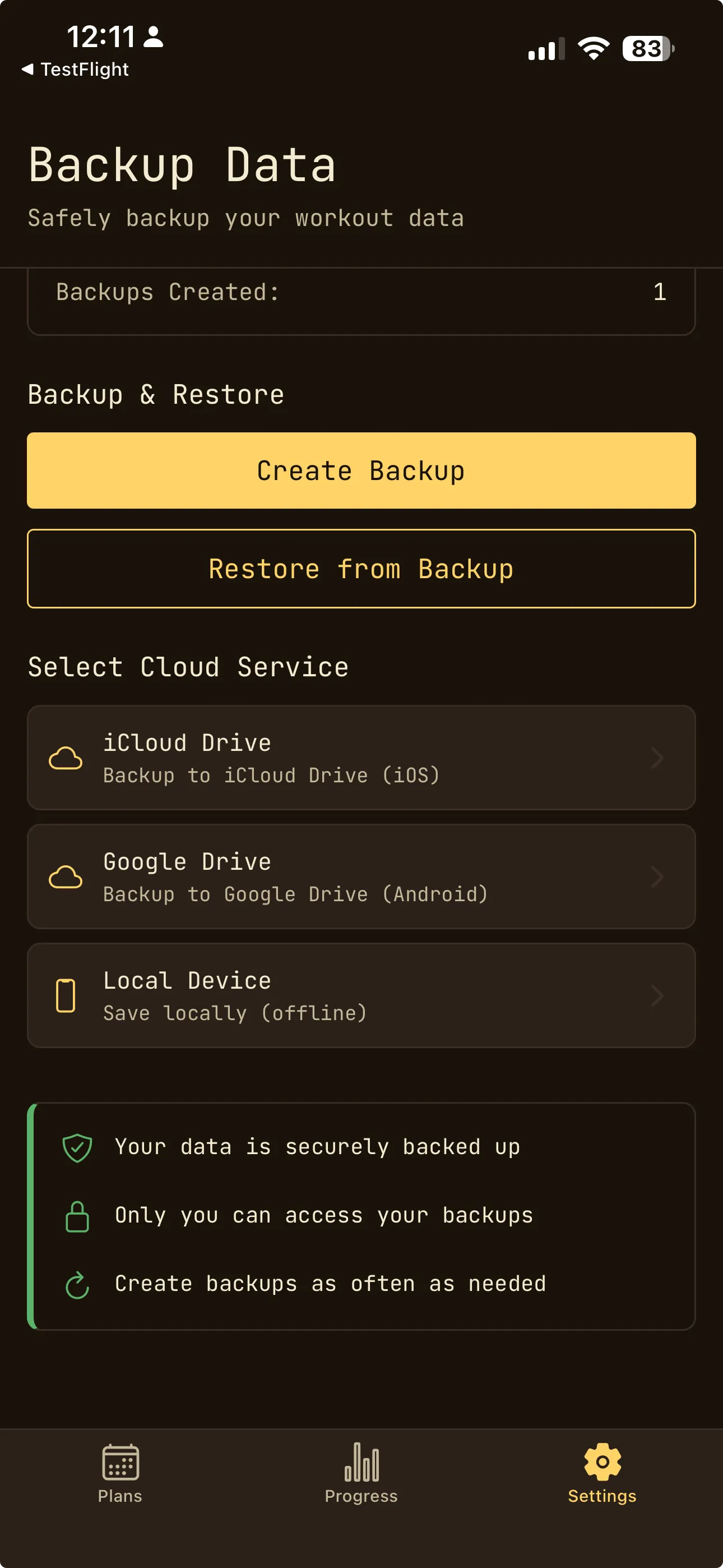Return to TestFlight via back link
Image resolution: width=723 pixels, height=1568 pixels.
76,70
